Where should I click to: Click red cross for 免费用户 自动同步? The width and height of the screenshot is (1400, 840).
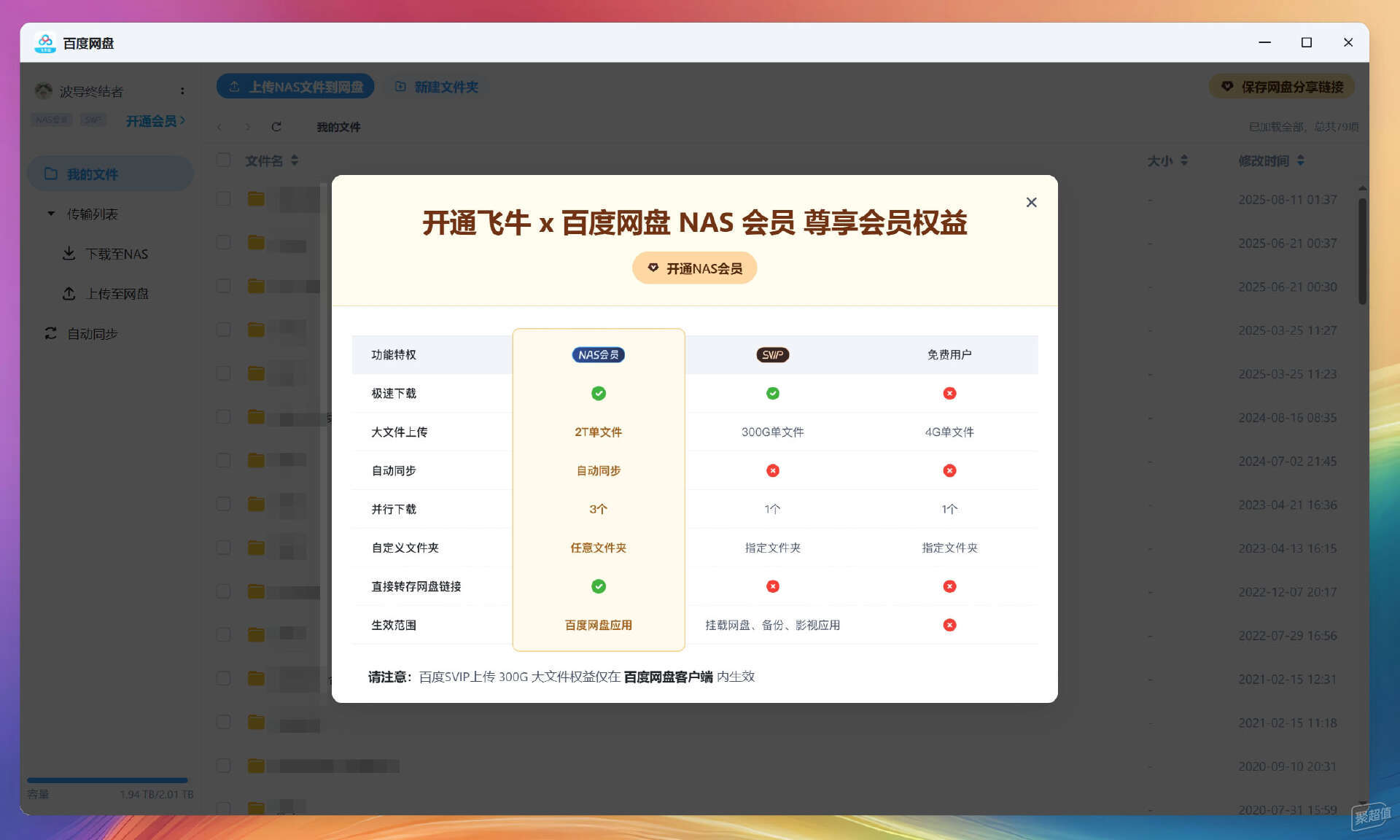click(949, 471)
